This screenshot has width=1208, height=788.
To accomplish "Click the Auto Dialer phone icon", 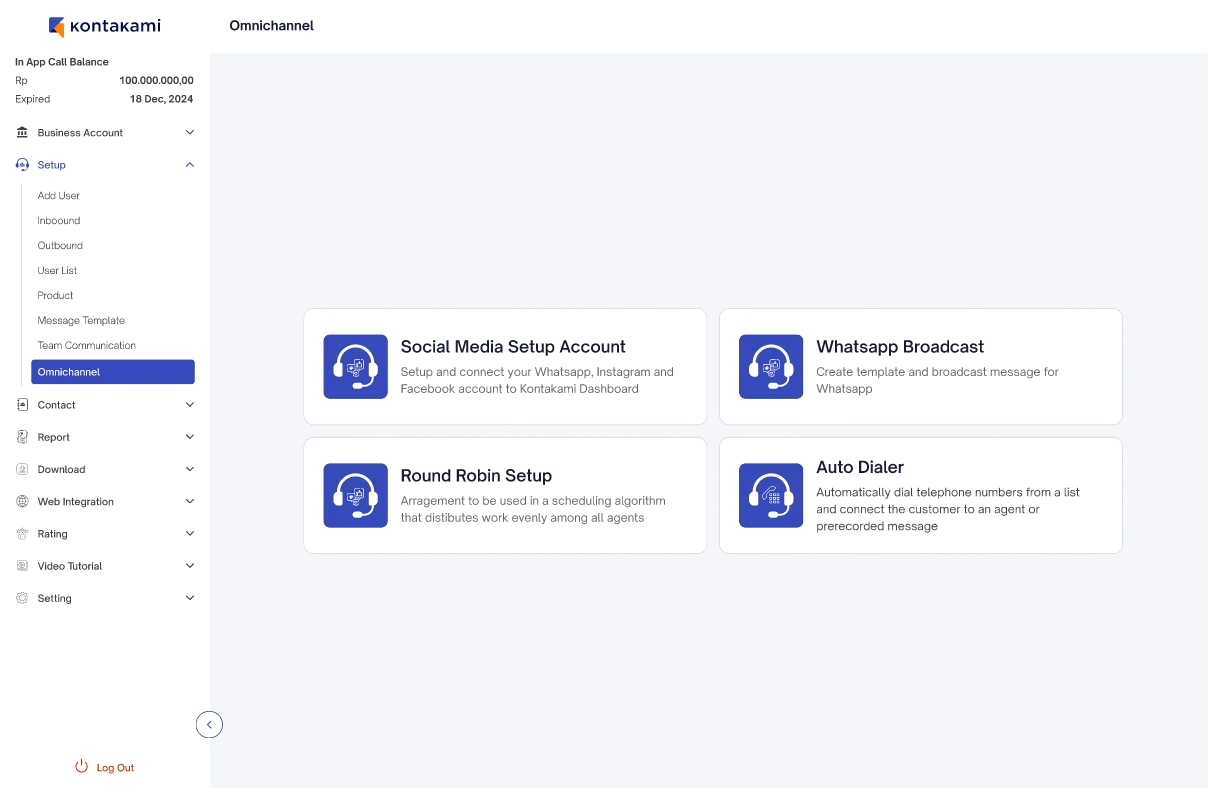I will [771, 495].
